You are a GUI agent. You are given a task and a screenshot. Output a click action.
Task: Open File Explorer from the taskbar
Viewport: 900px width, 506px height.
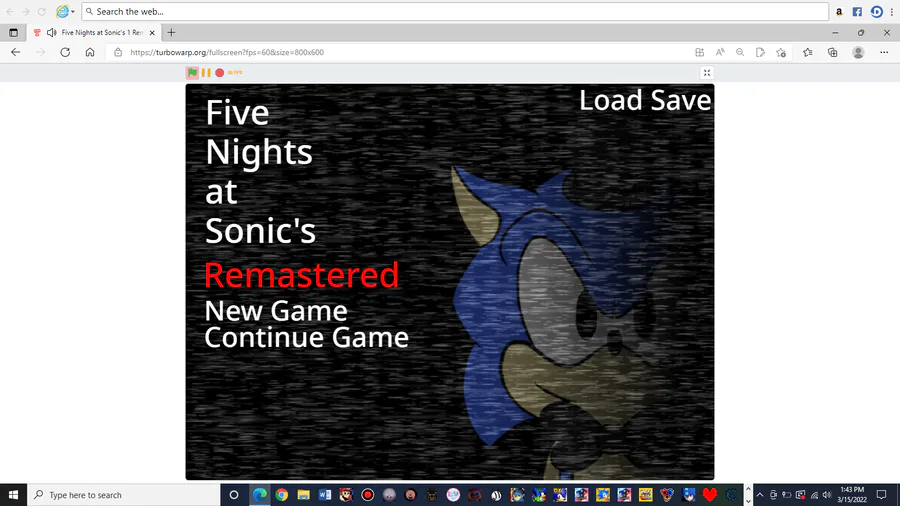[x=303, y=495]
